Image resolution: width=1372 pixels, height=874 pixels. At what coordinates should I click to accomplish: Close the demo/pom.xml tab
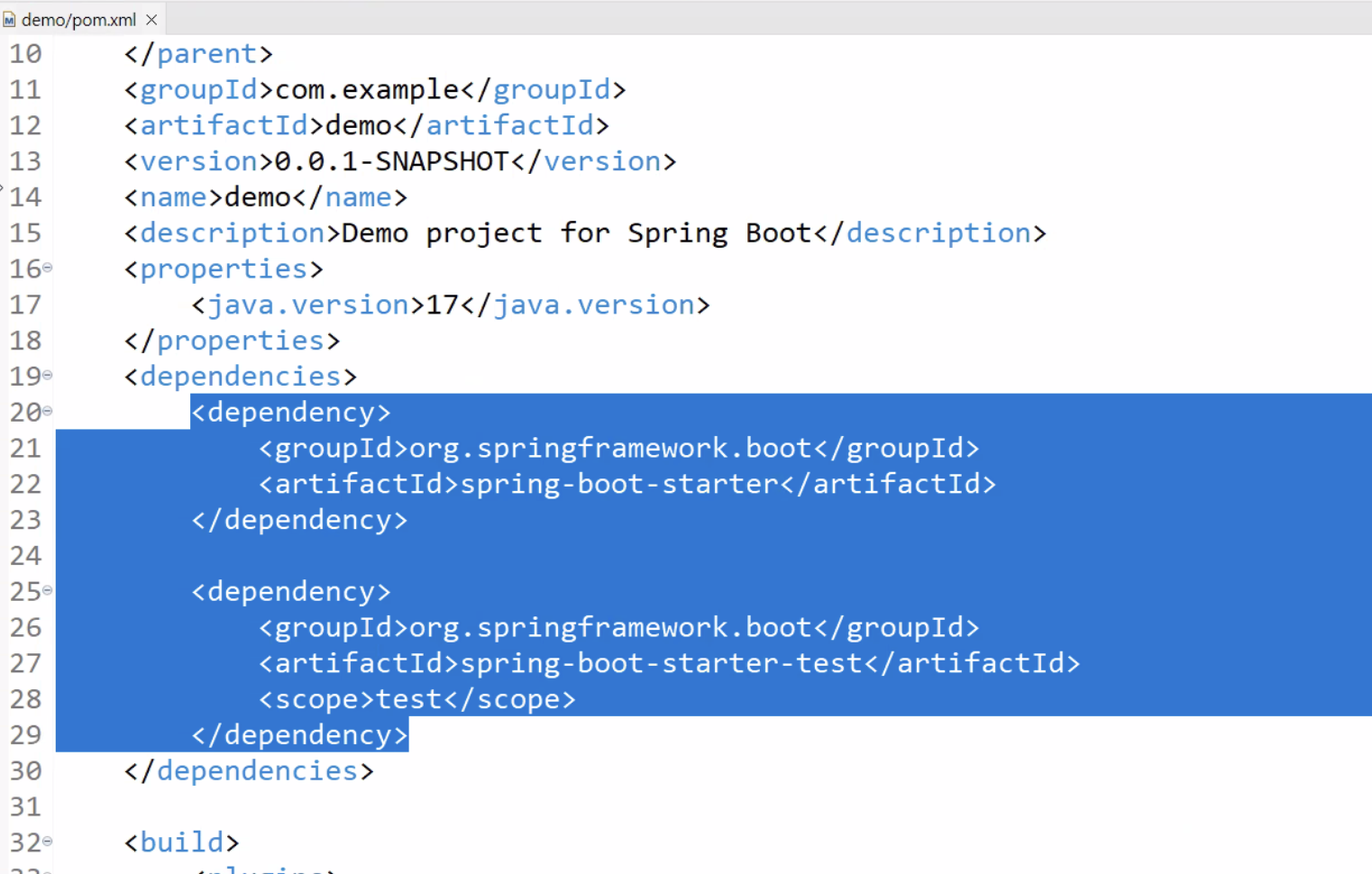pos(151,19)
